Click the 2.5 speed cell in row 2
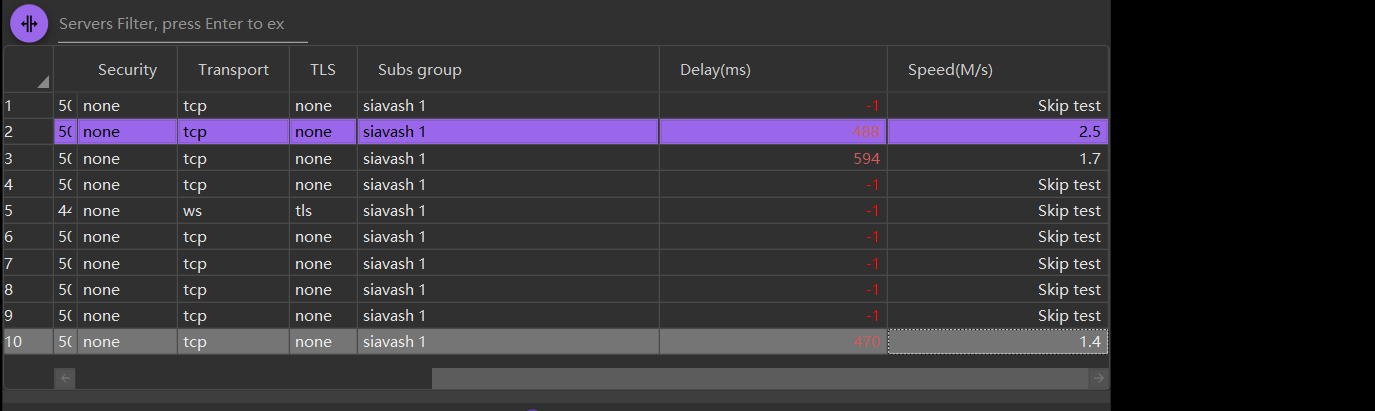 pos(997,132)
